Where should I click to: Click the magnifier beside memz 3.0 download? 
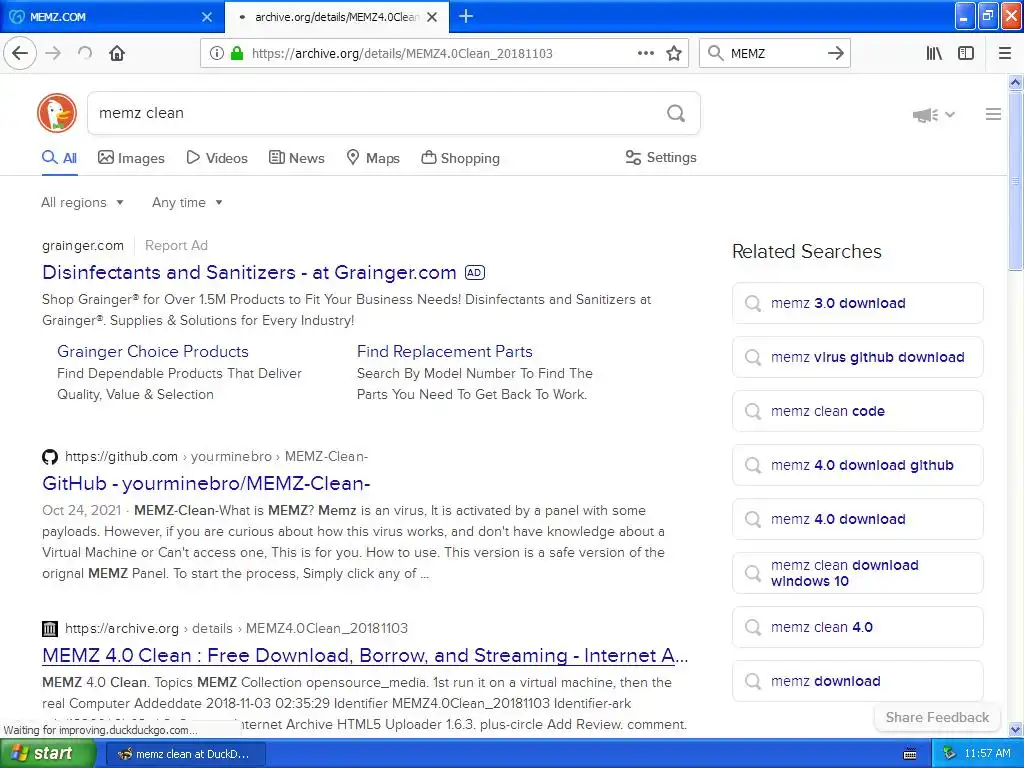pos(753,303)
